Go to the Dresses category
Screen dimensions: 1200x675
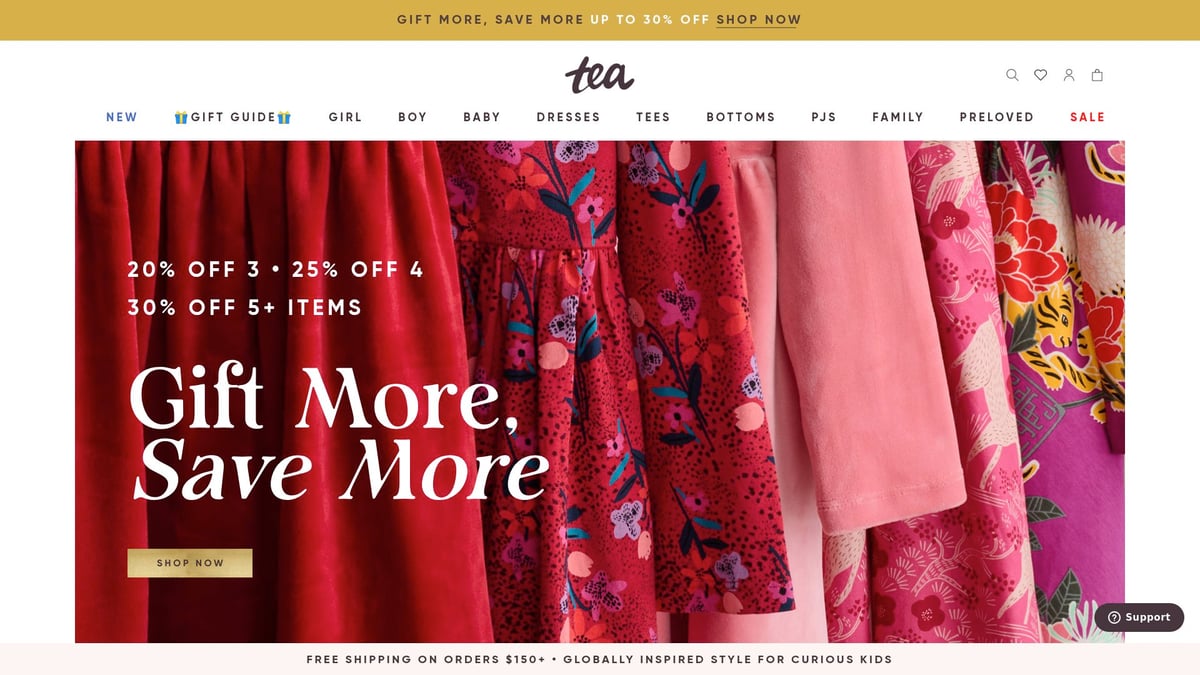[x=568, y=117]
